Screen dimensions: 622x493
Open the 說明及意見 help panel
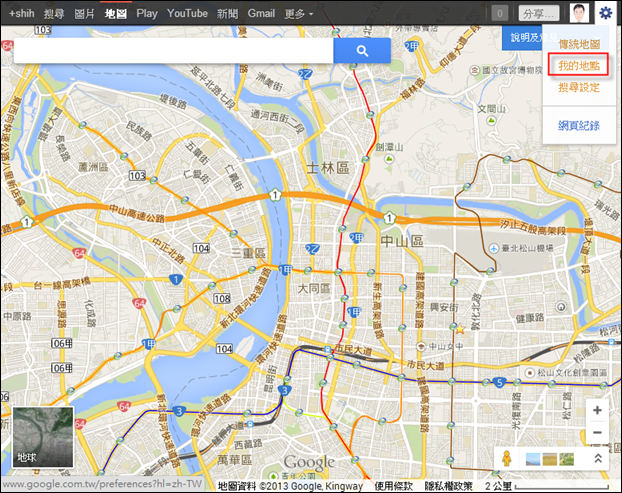click(x=522, y=38)
